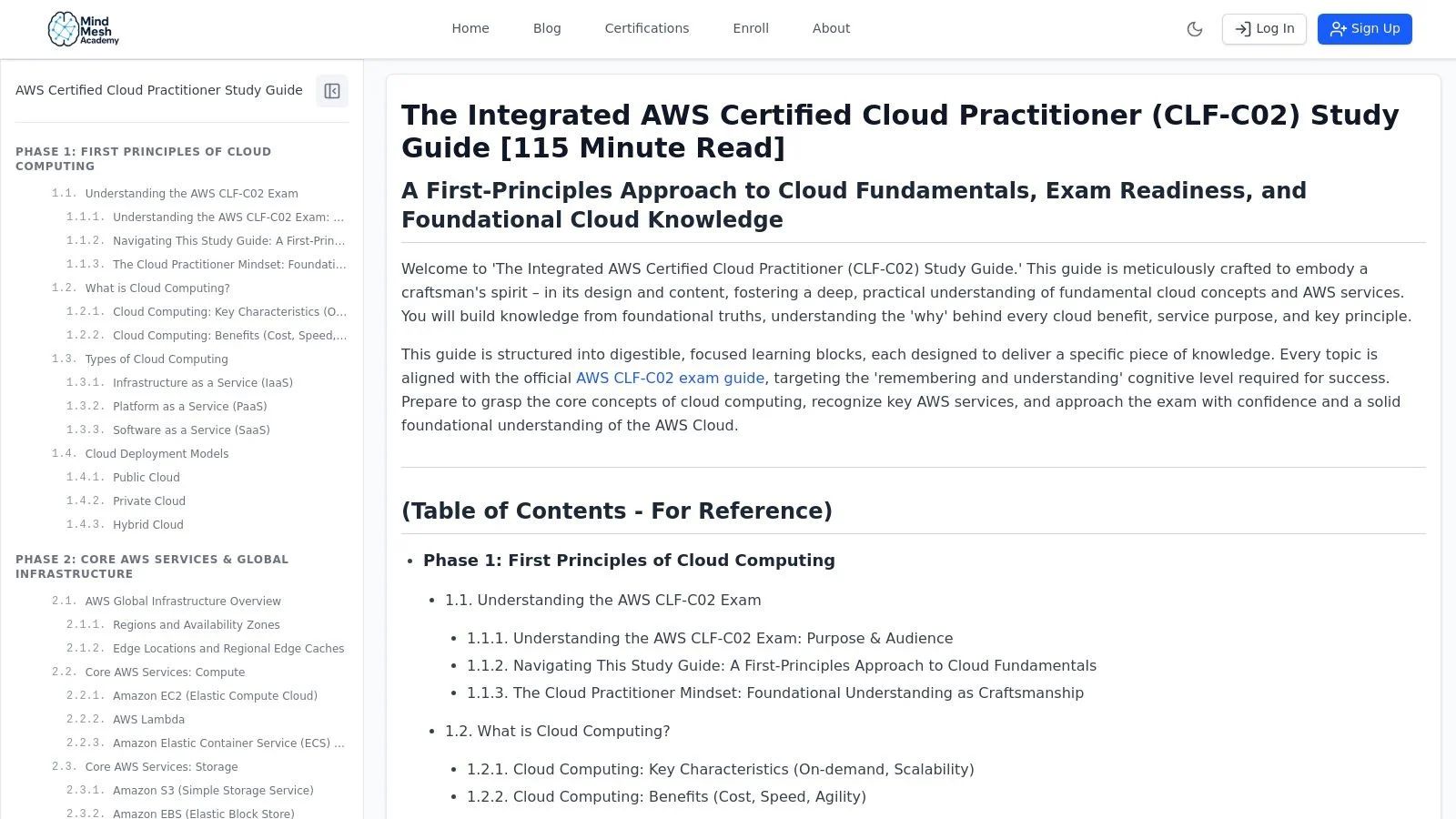The width and height of the screenshot is (1456, 819).
Task: Select sidebar 2.2 Core AWS Services: Compute
Action: (x=165, y=672)
